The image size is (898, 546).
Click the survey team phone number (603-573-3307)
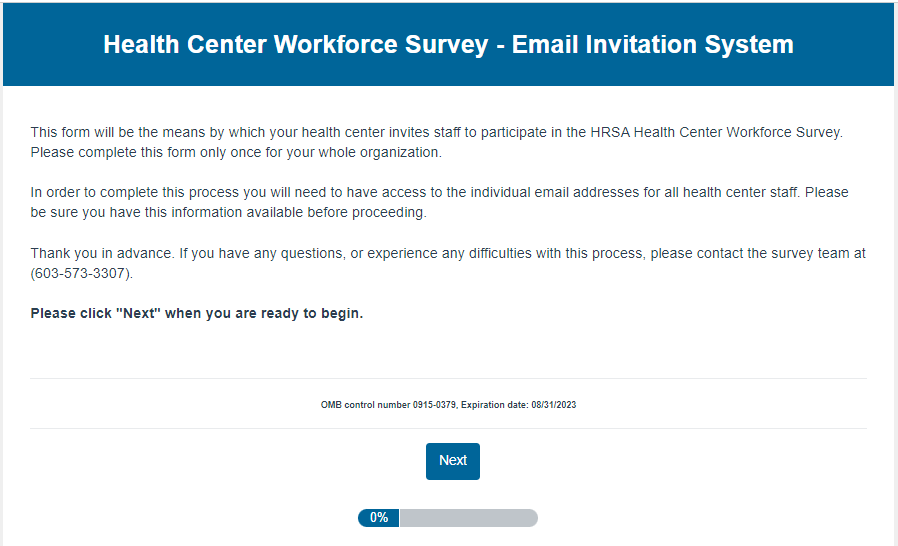click(x=81, y=273)
